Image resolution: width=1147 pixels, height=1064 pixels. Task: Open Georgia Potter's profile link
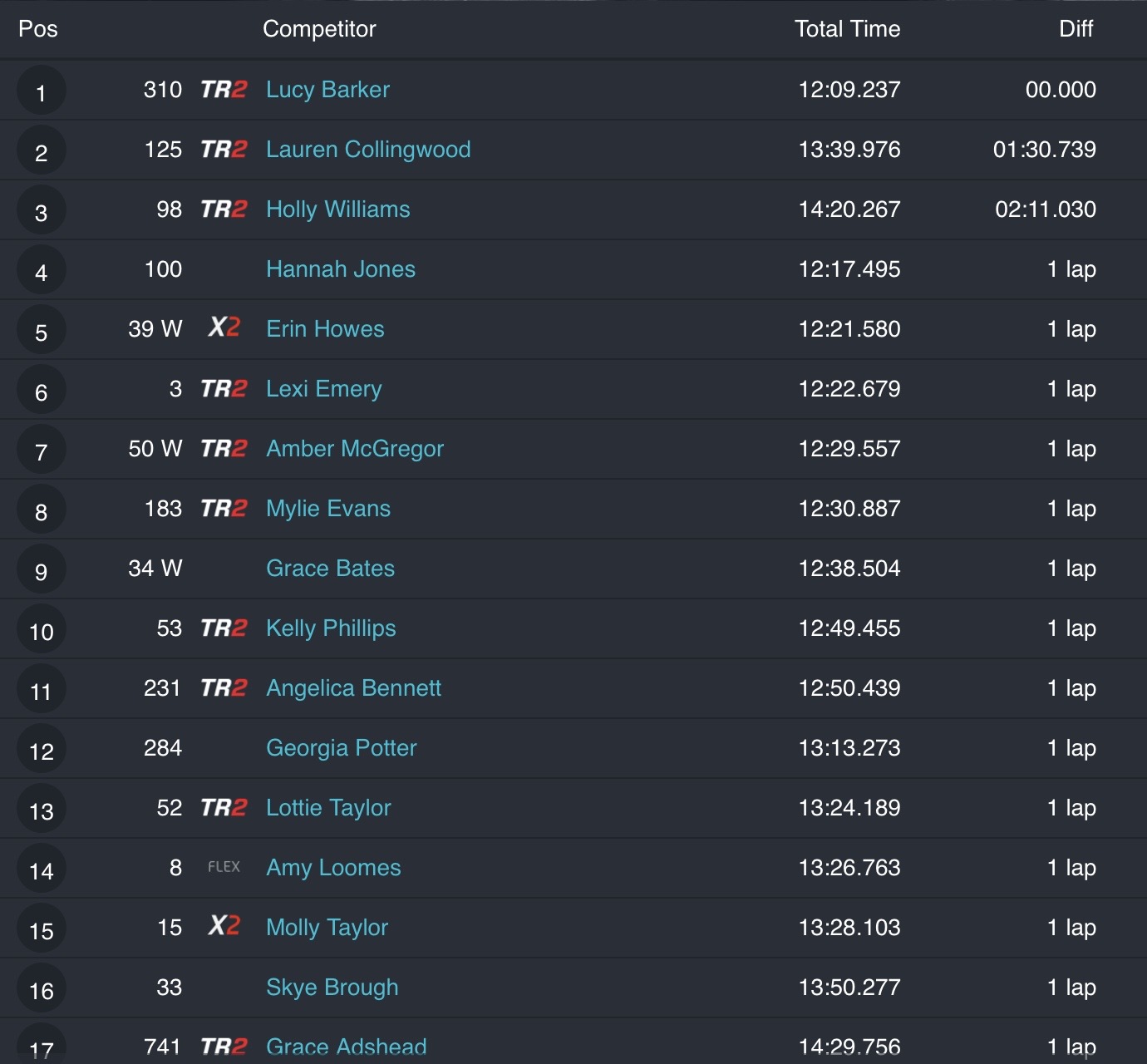[x=342, y=748]
